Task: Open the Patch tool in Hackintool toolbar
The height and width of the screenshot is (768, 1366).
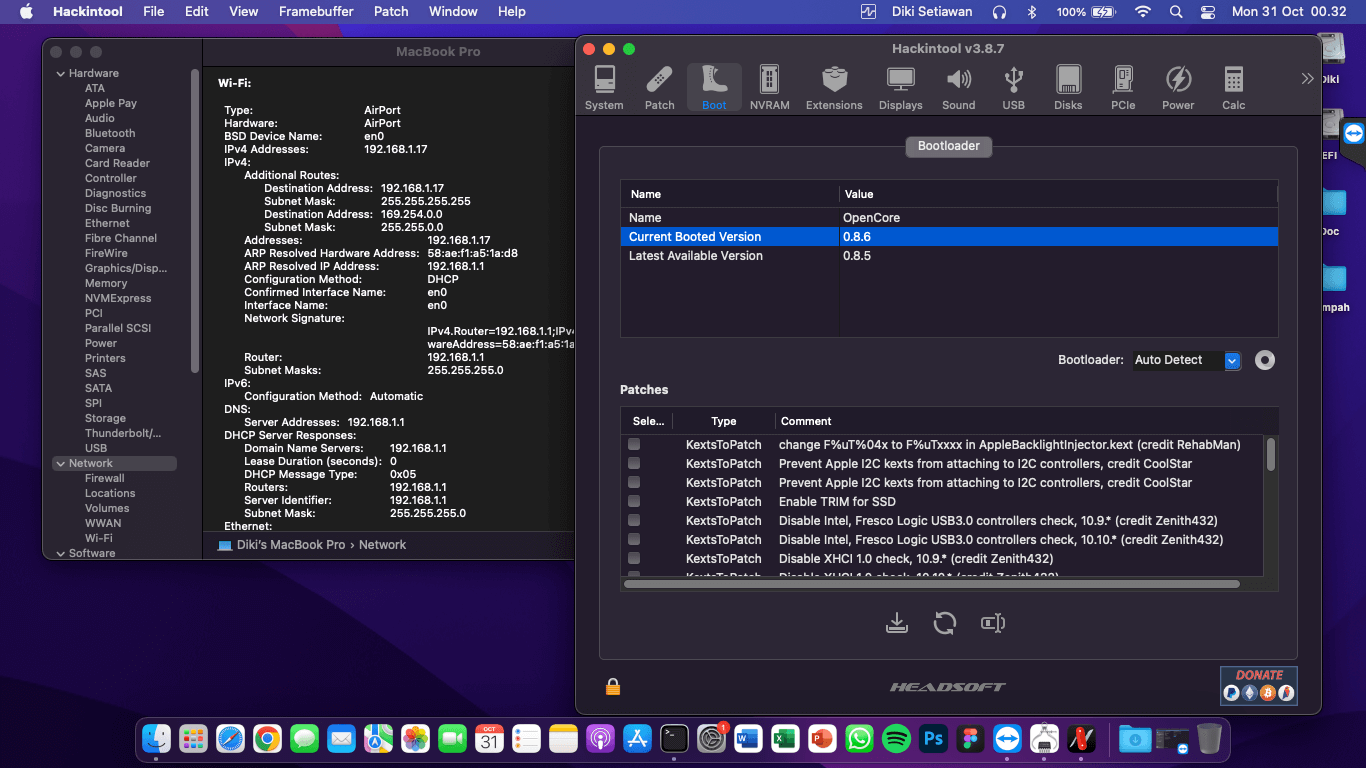Action: 659,88
